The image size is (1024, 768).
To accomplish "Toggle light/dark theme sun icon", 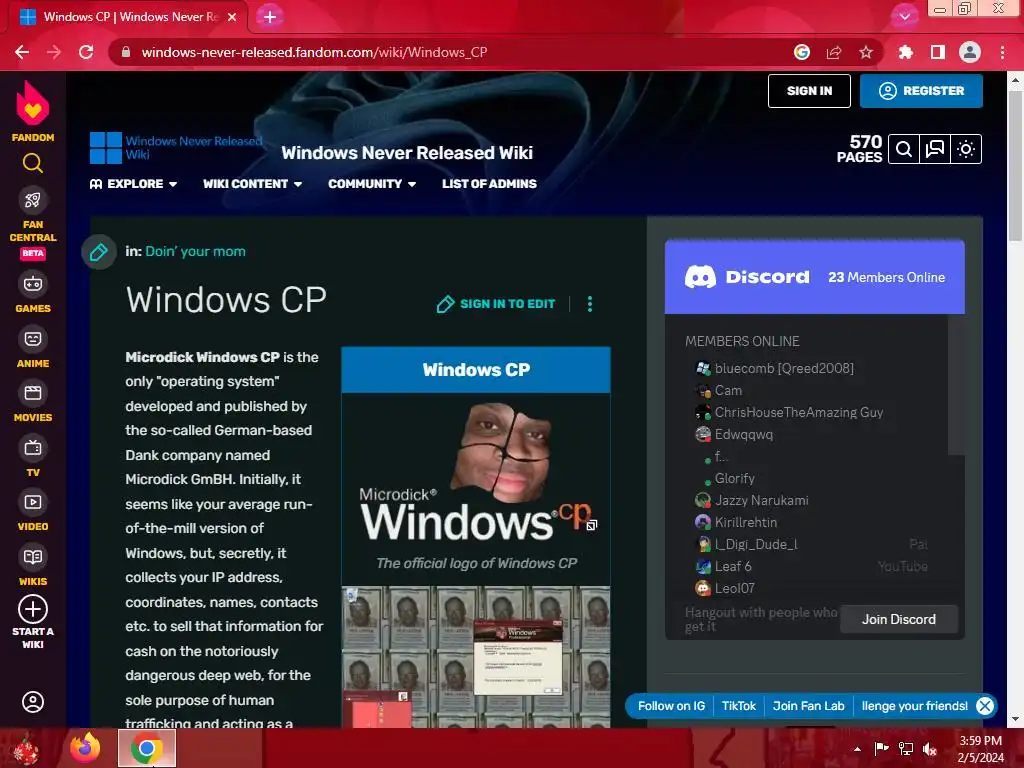I will [x=966, y=150].
